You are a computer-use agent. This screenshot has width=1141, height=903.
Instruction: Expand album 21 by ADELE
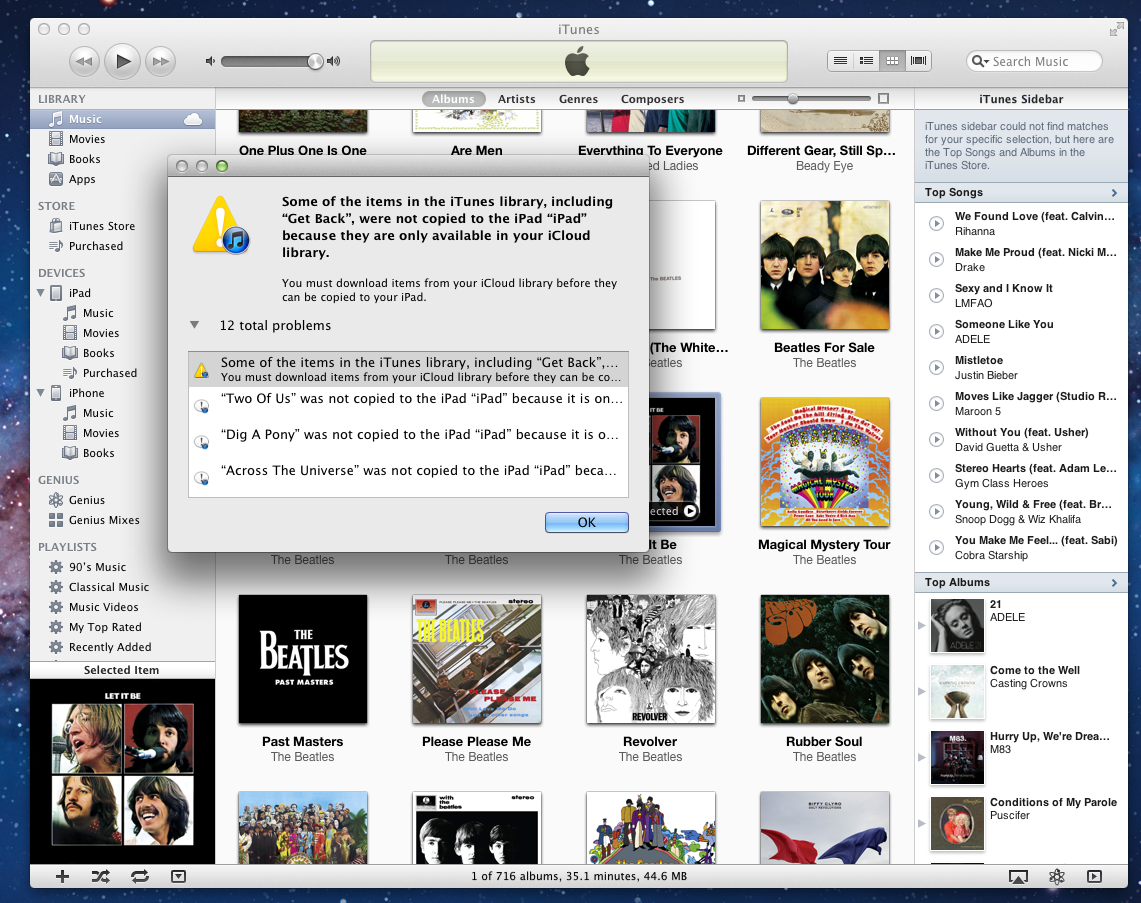click(921, 625)
